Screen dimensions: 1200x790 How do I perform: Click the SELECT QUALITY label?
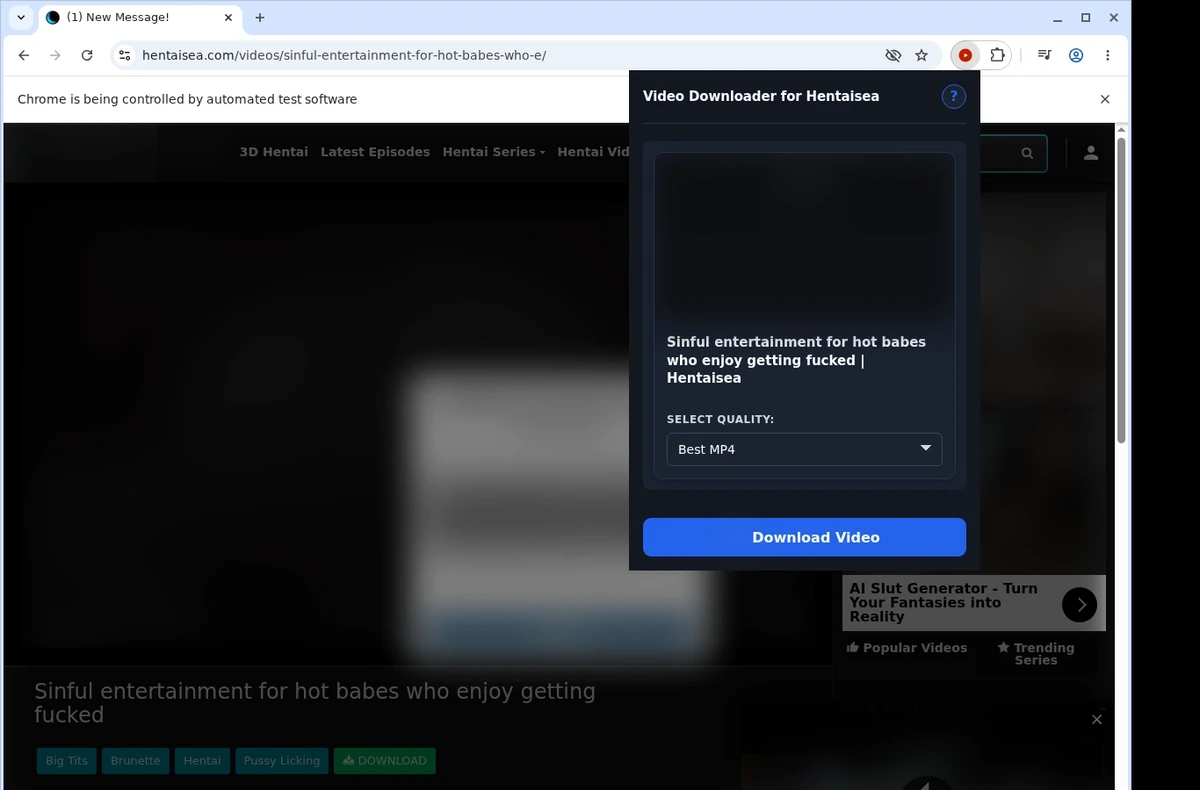(x=720, y=419)
